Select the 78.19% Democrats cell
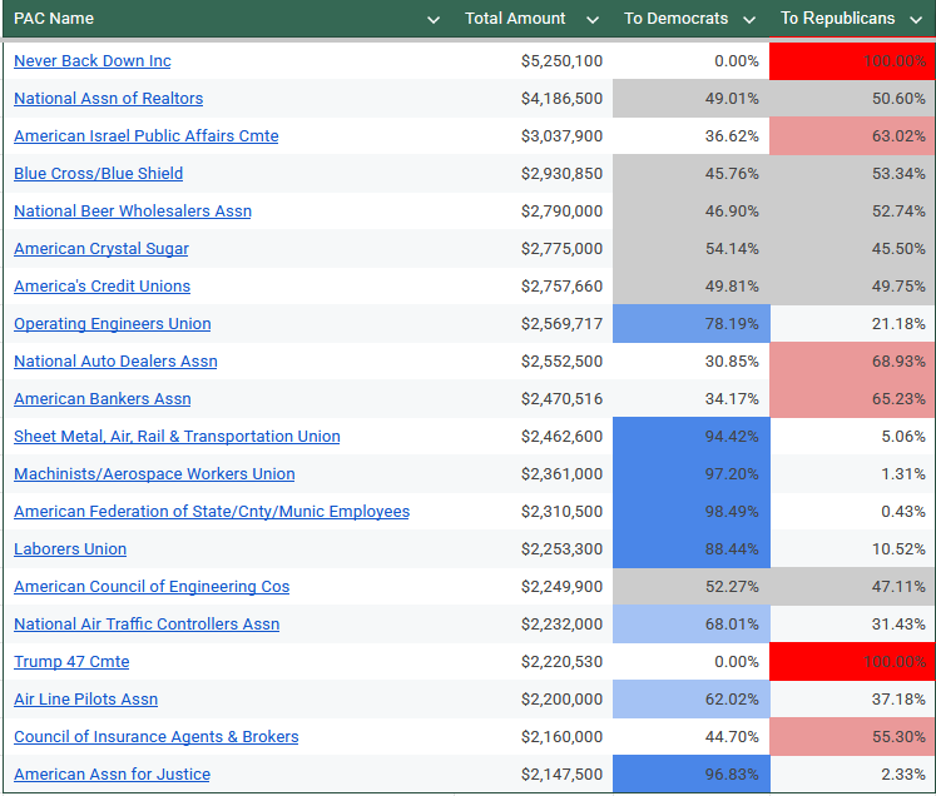This screenshot has width=936, height=796. click(x=691, y=324)
